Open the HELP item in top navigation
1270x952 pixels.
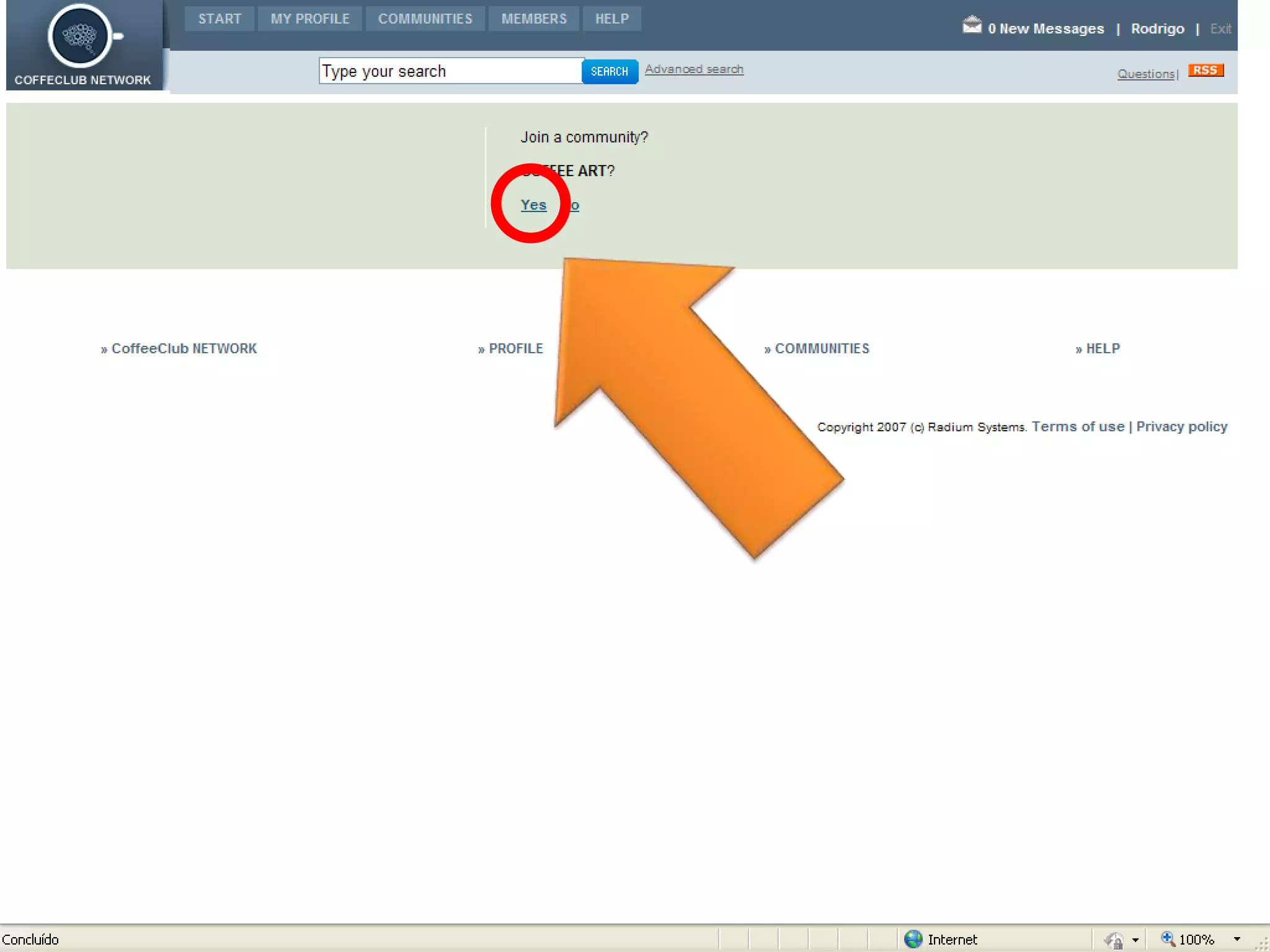(x=612, y=19)
